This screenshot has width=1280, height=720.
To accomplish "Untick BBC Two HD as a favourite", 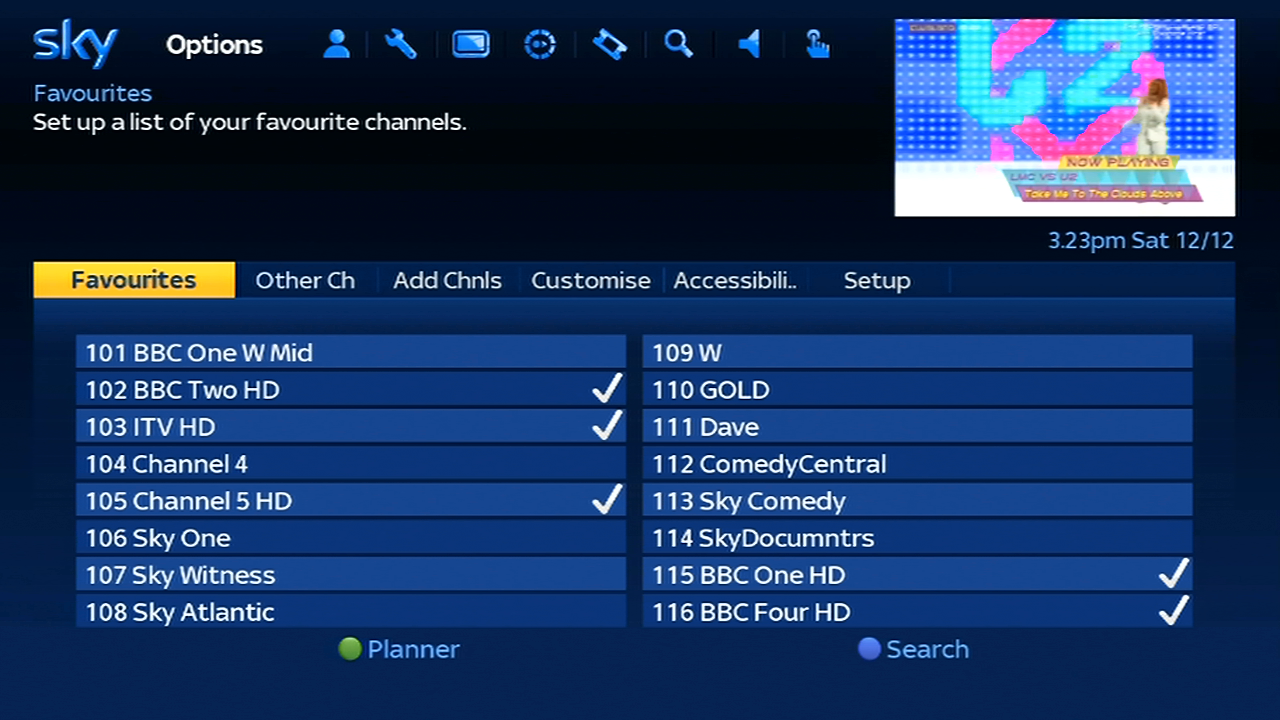I will pyautogui.click(x=350, y=389).
